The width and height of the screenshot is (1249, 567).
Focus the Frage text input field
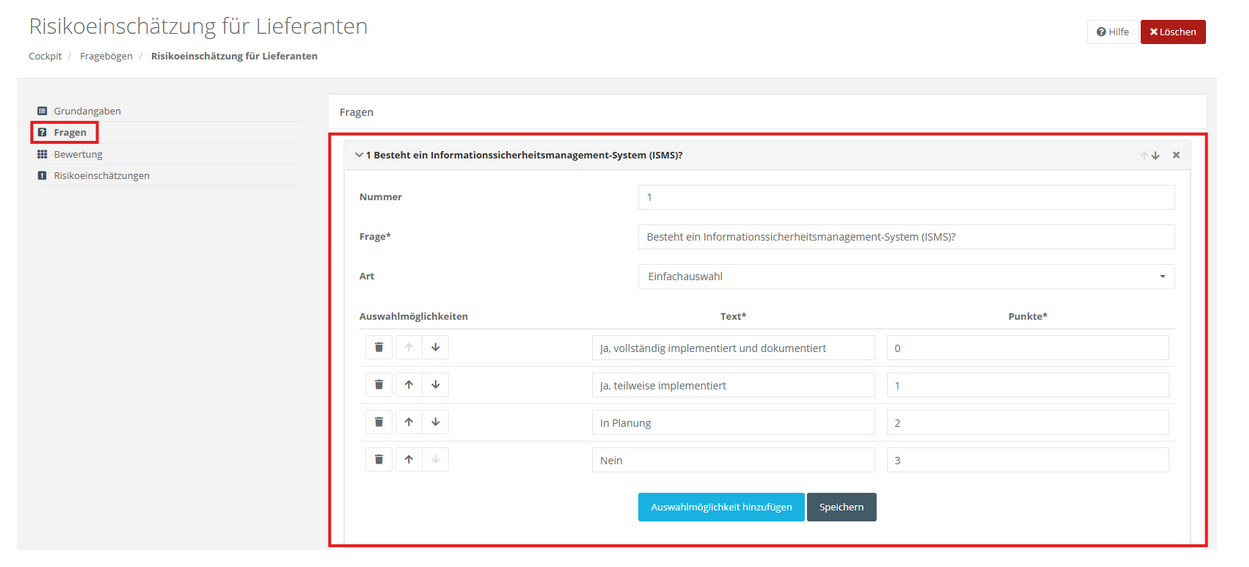point(906,236)
